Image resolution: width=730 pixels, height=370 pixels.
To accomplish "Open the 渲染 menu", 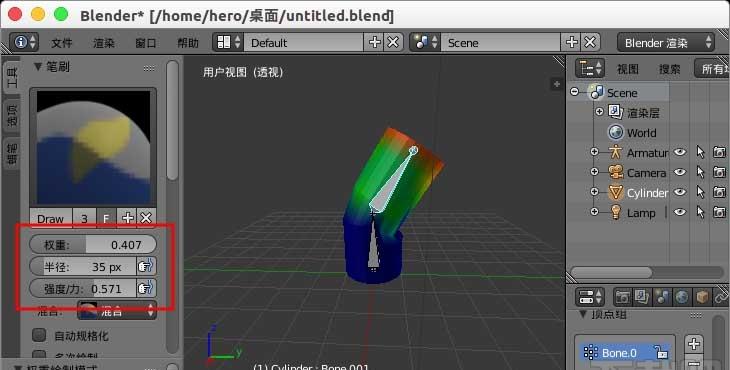I will [x=103, y=43].
